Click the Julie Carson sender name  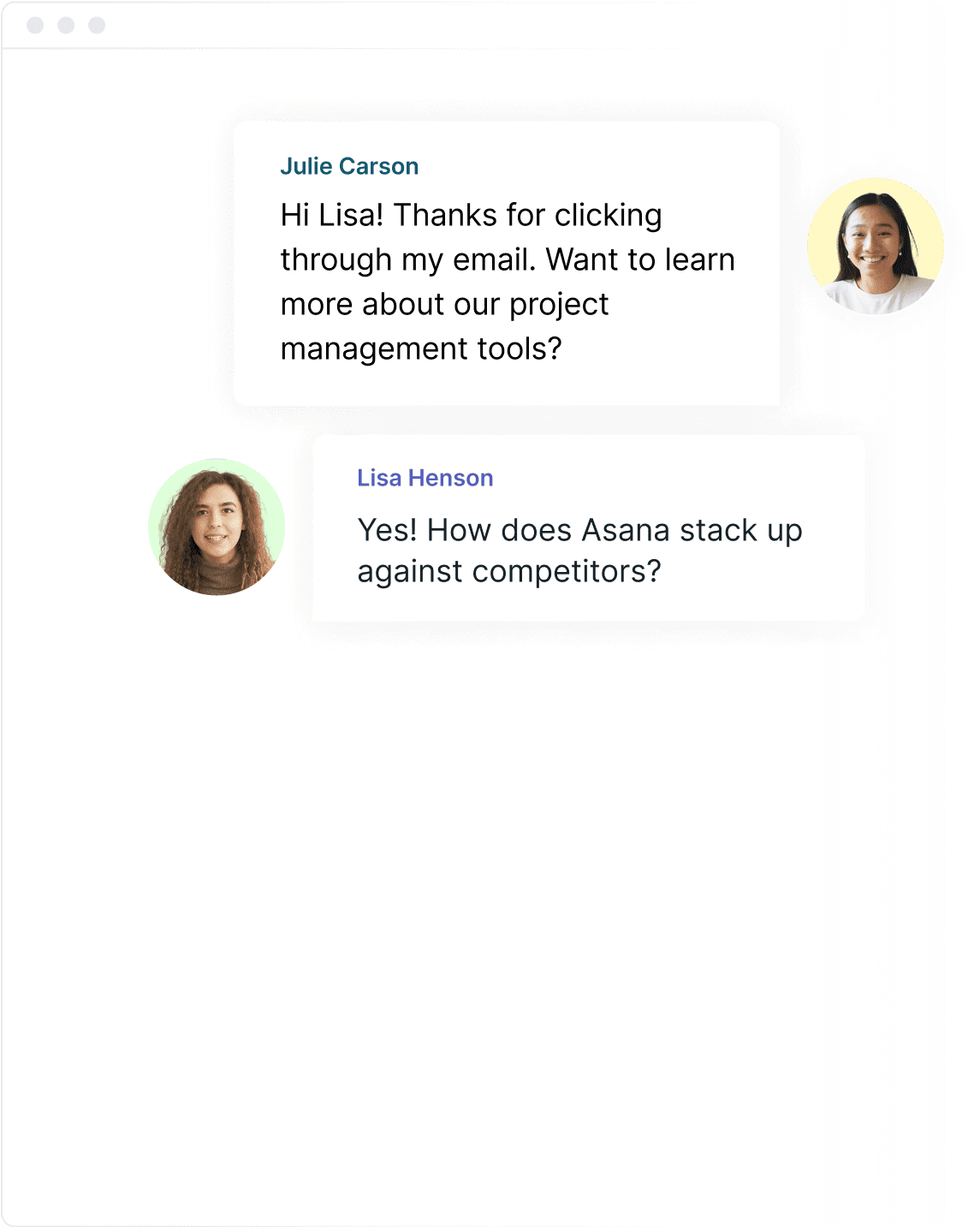coord(349,166)
